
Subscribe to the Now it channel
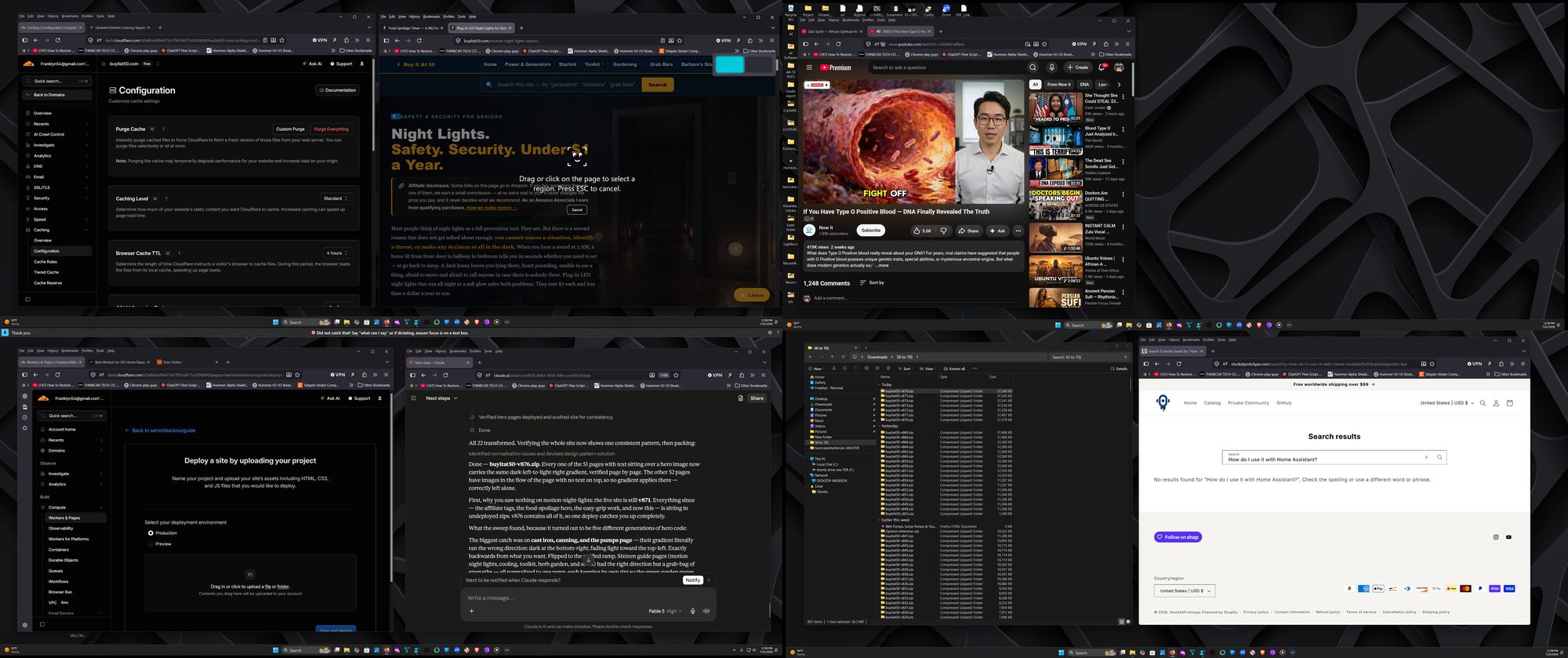pyautogui.click(x=871, y=231)
